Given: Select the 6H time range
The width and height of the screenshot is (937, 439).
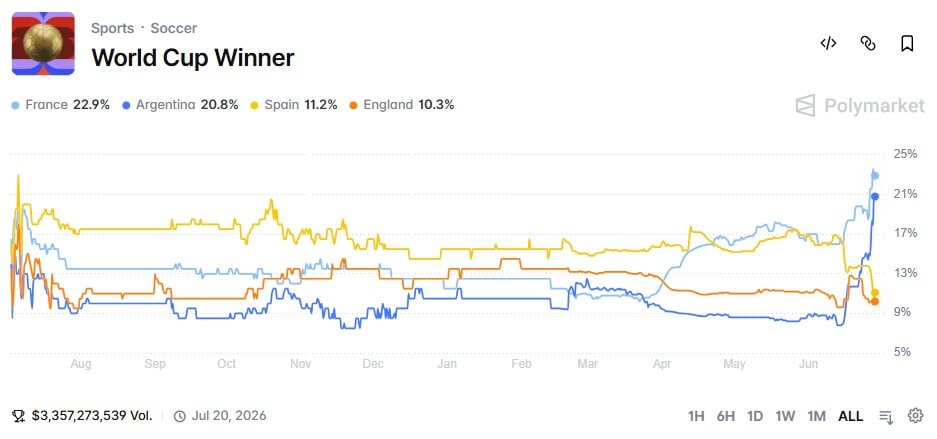Looking at the screenshot, I should 725,416.
